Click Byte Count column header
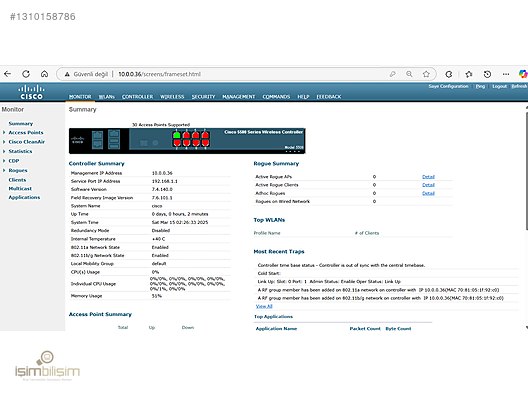This screenshot has width=528, height=396. [x=398, y=328]
